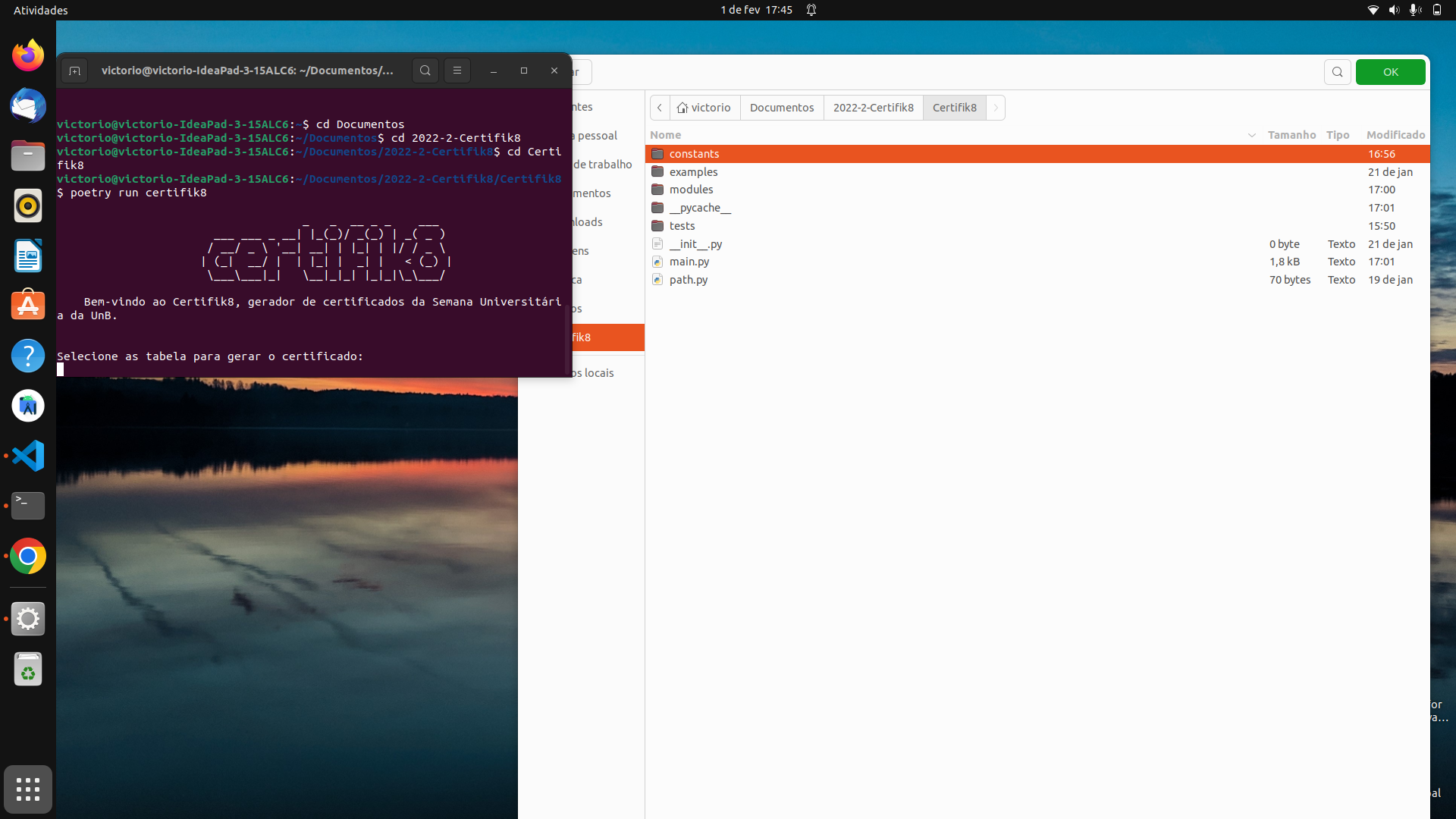The width and height of the screenshot is (1456, 819).
Task: Select the __pycache__ folder
Action: click(x=1037, y=208)
